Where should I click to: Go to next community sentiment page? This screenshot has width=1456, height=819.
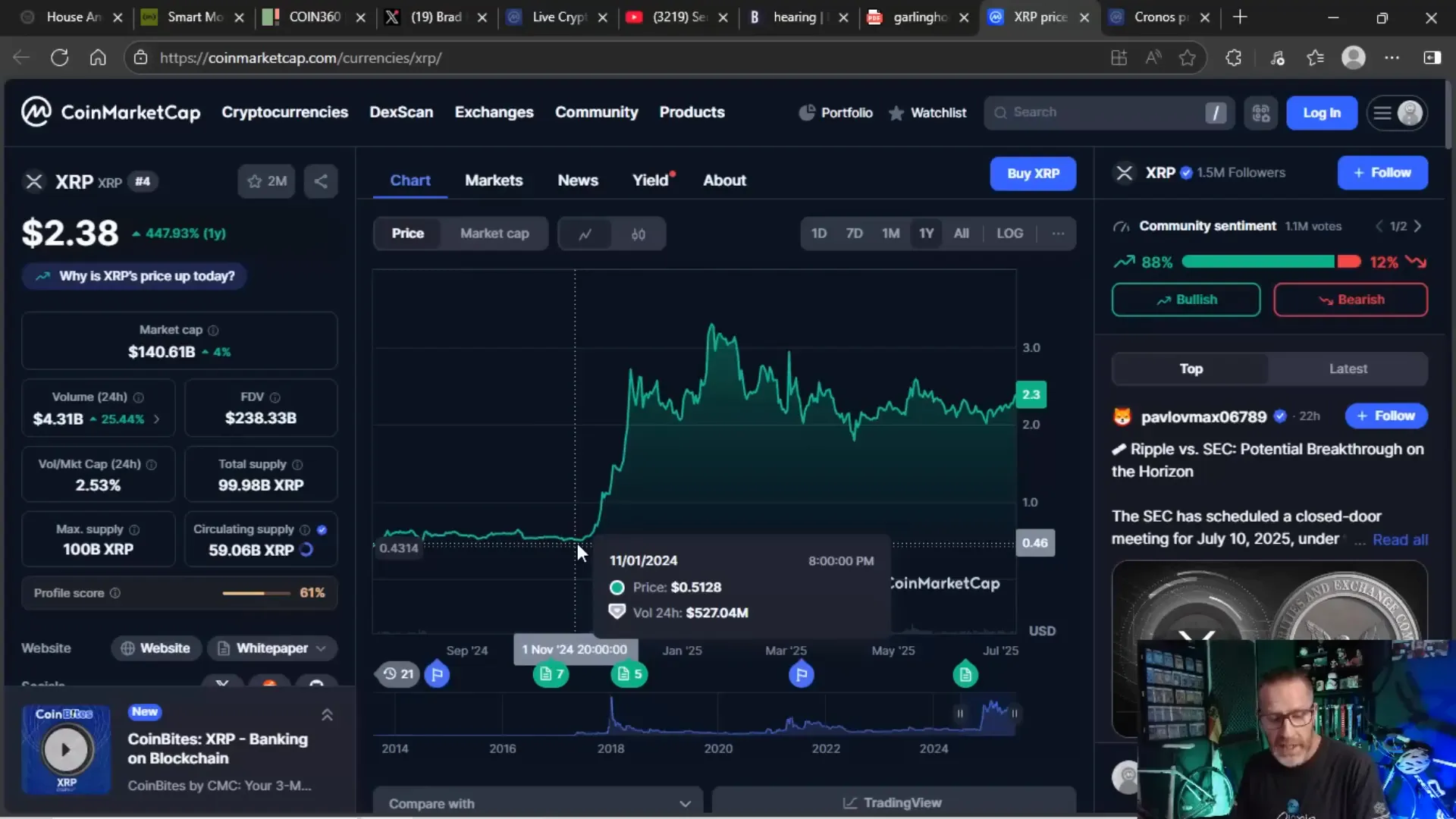[1417, 226]
